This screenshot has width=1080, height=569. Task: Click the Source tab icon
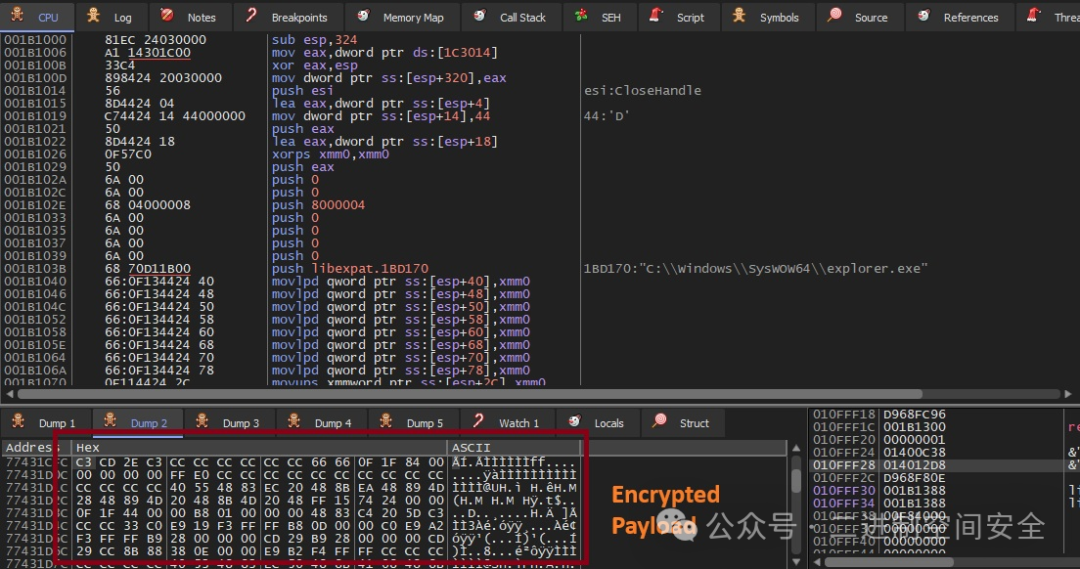point(834,14)
